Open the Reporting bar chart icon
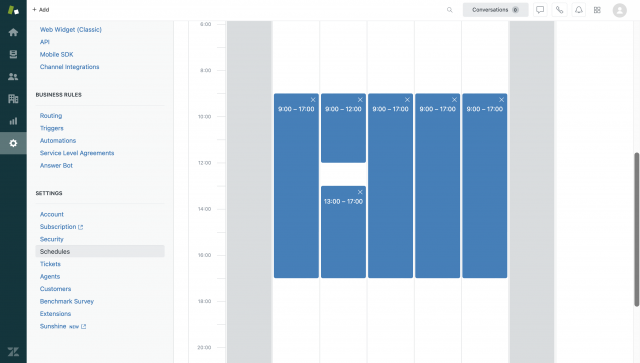 (13, 121)
